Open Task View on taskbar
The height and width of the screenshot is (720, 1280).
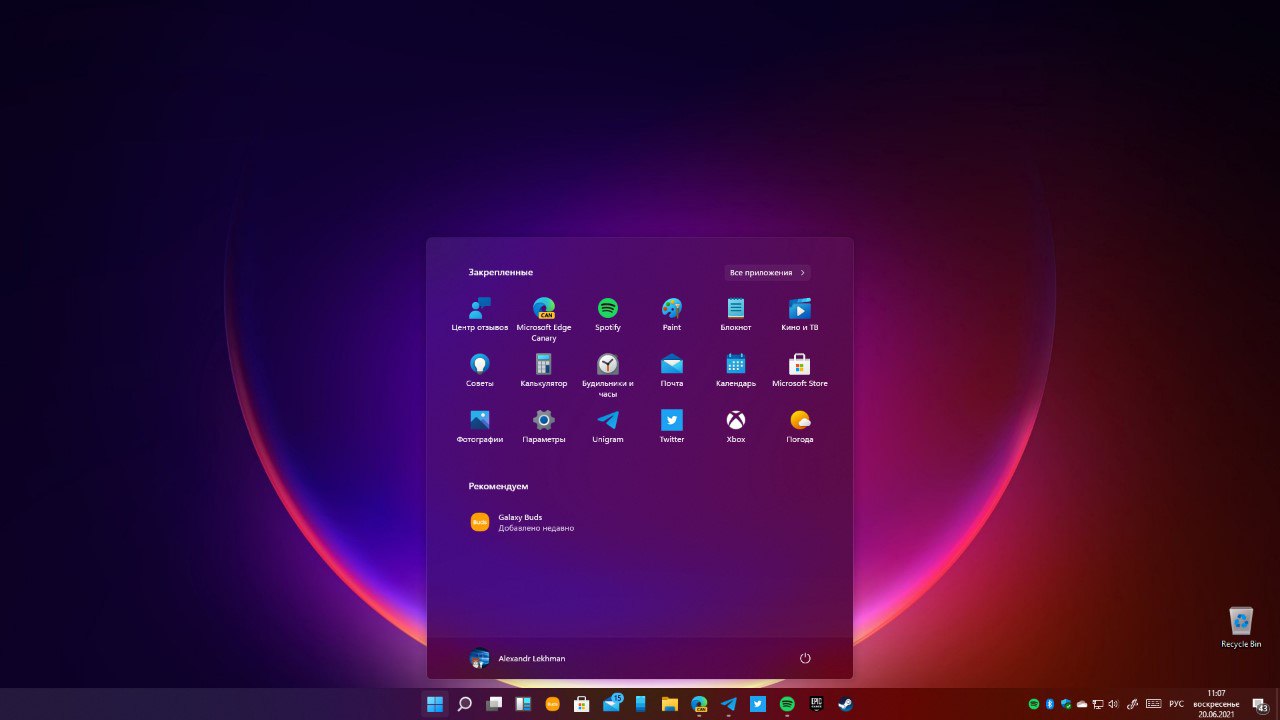tap(494, 704)
